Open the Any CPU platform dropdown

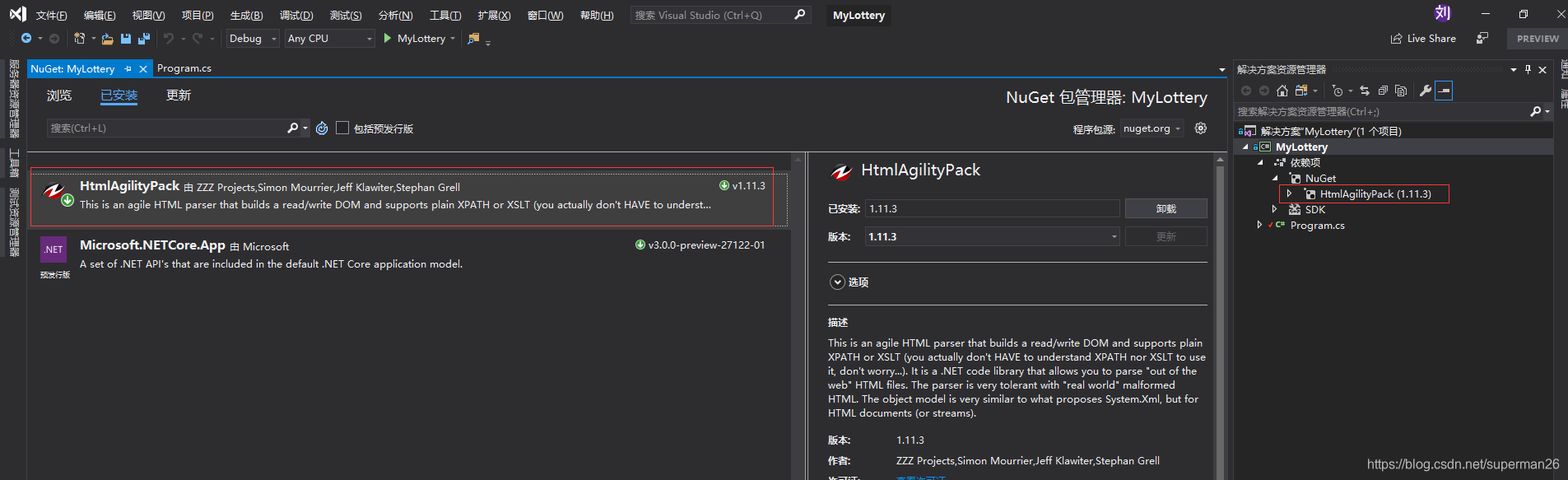coord(330,39)
